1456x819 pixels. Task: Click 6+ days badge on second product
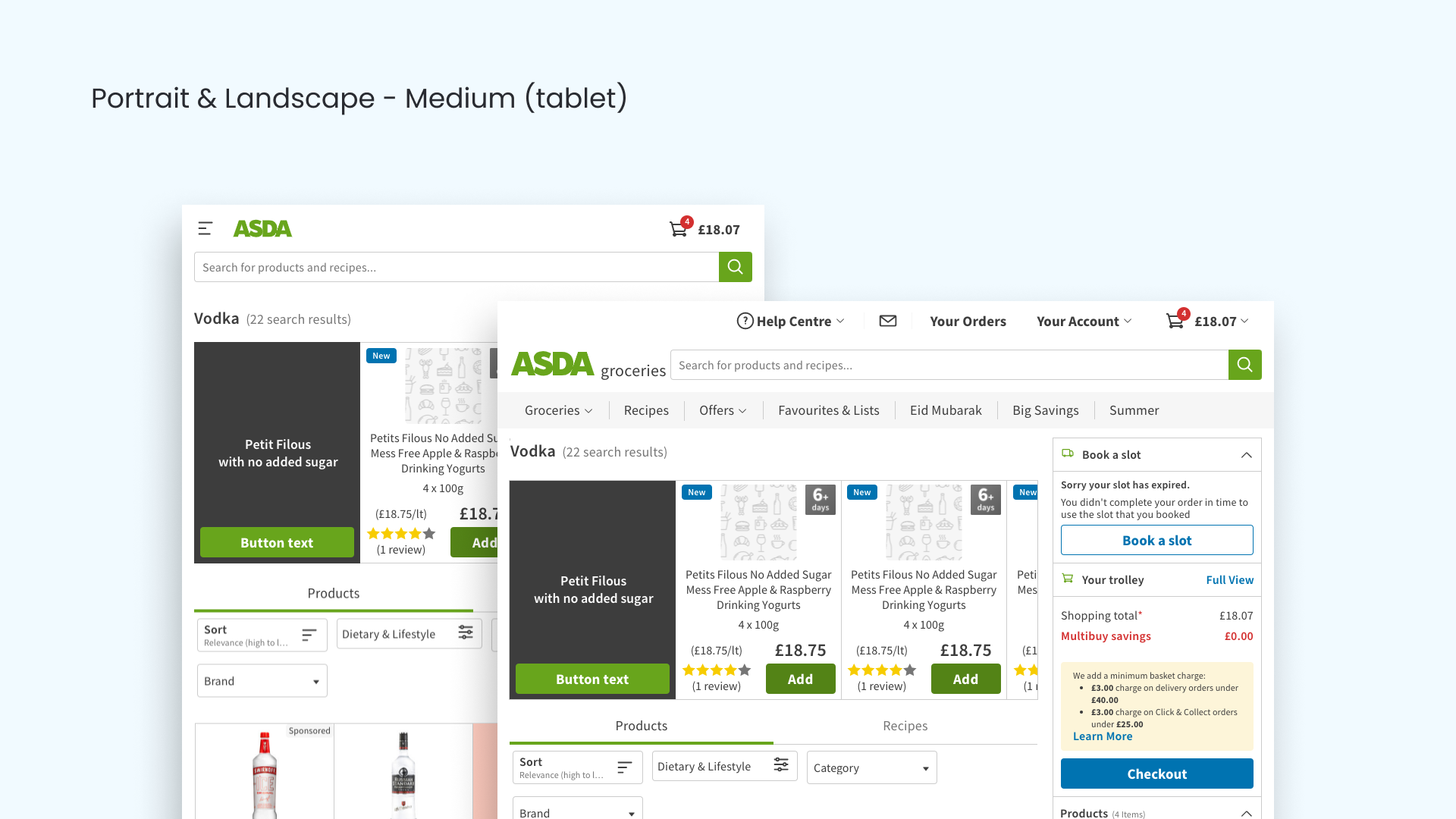point(985,500)
